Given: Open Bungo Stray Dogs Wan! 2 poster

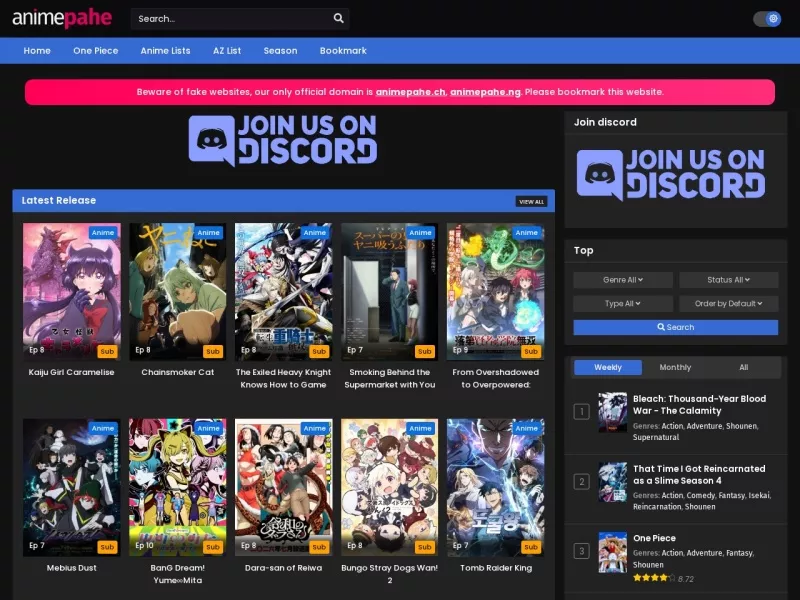Looking at the screenshot, I should [389, 487].
